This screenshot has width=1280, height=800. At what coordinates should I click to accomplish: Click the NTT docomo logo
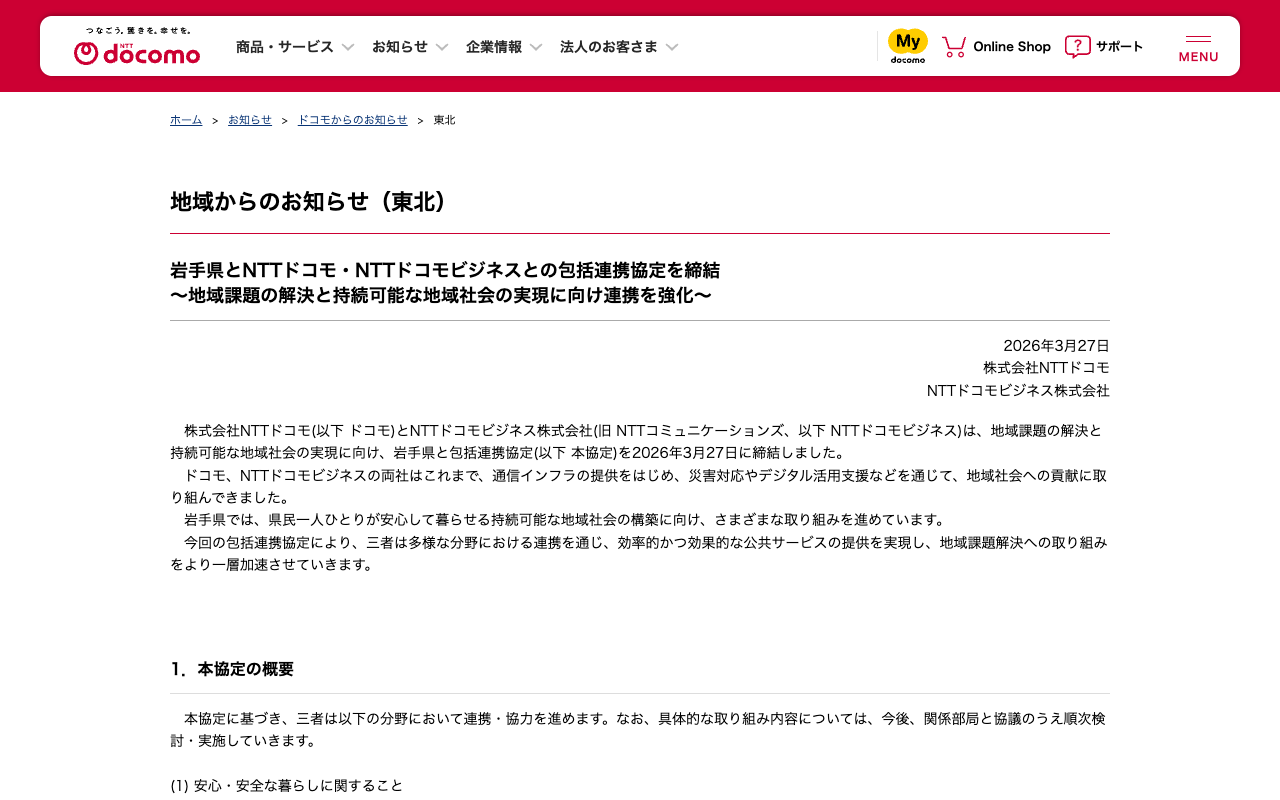pyautogui.click(x=137, y=52)
